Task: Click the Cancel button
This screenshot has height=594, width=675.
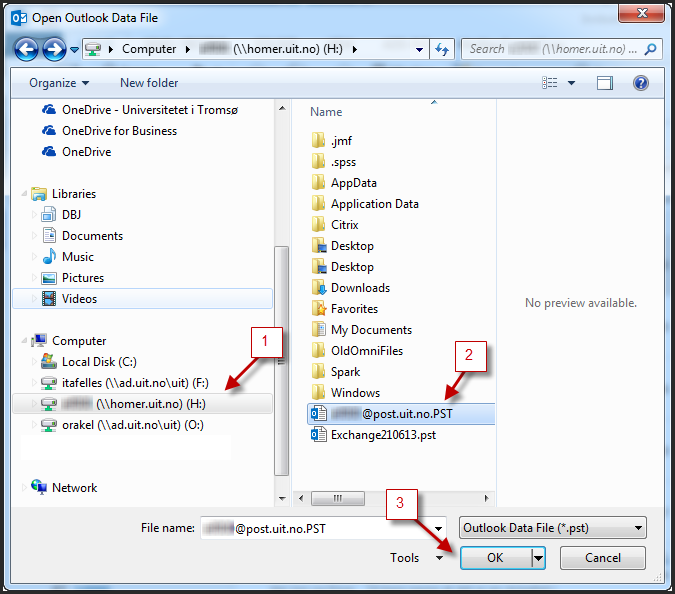Action: tap(603, 558)
